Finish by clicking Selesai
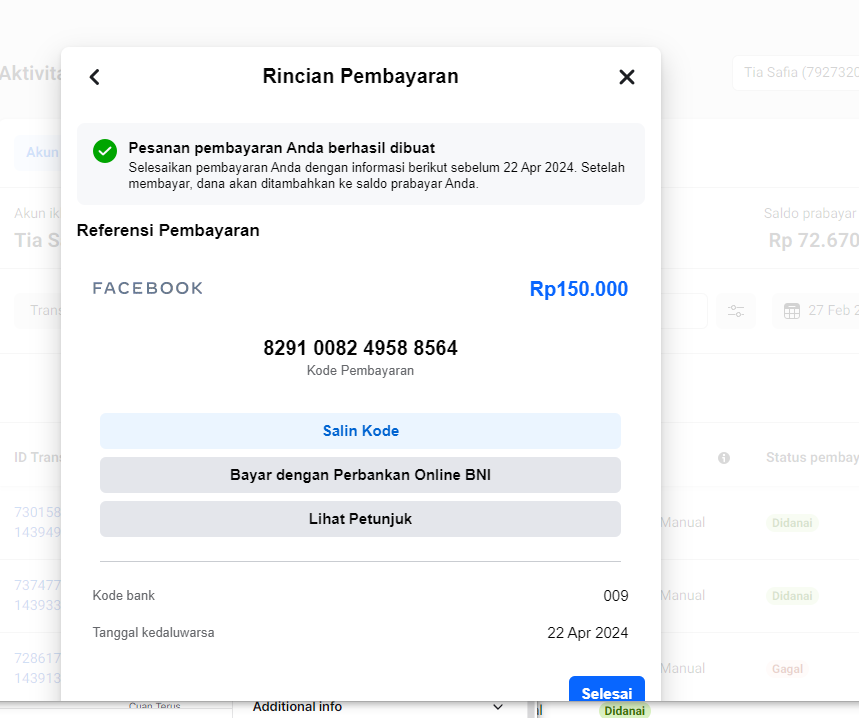859x718 pixels. [x=606, y=690]
